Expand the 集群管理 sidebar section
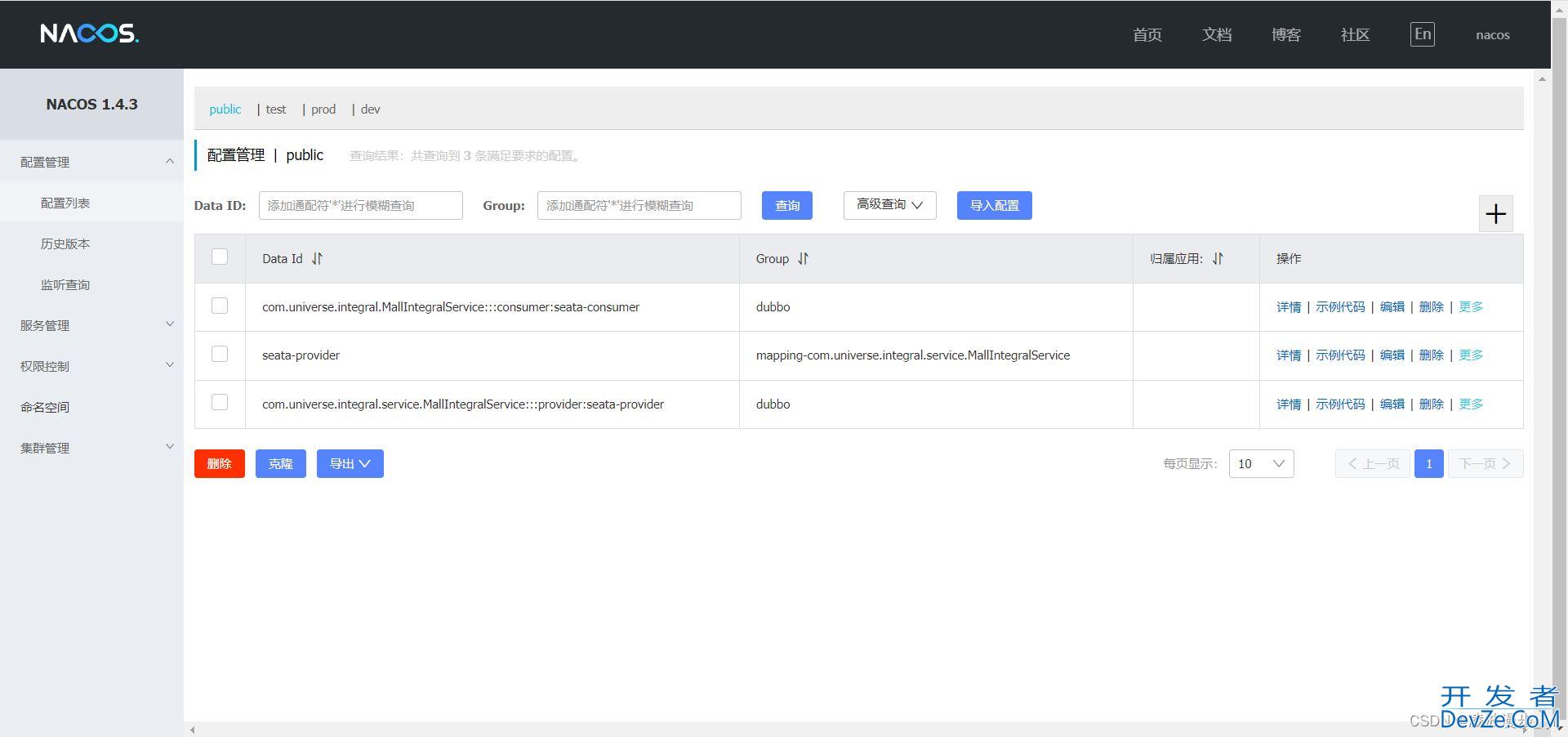1568x737 pixels. [91, 448]
